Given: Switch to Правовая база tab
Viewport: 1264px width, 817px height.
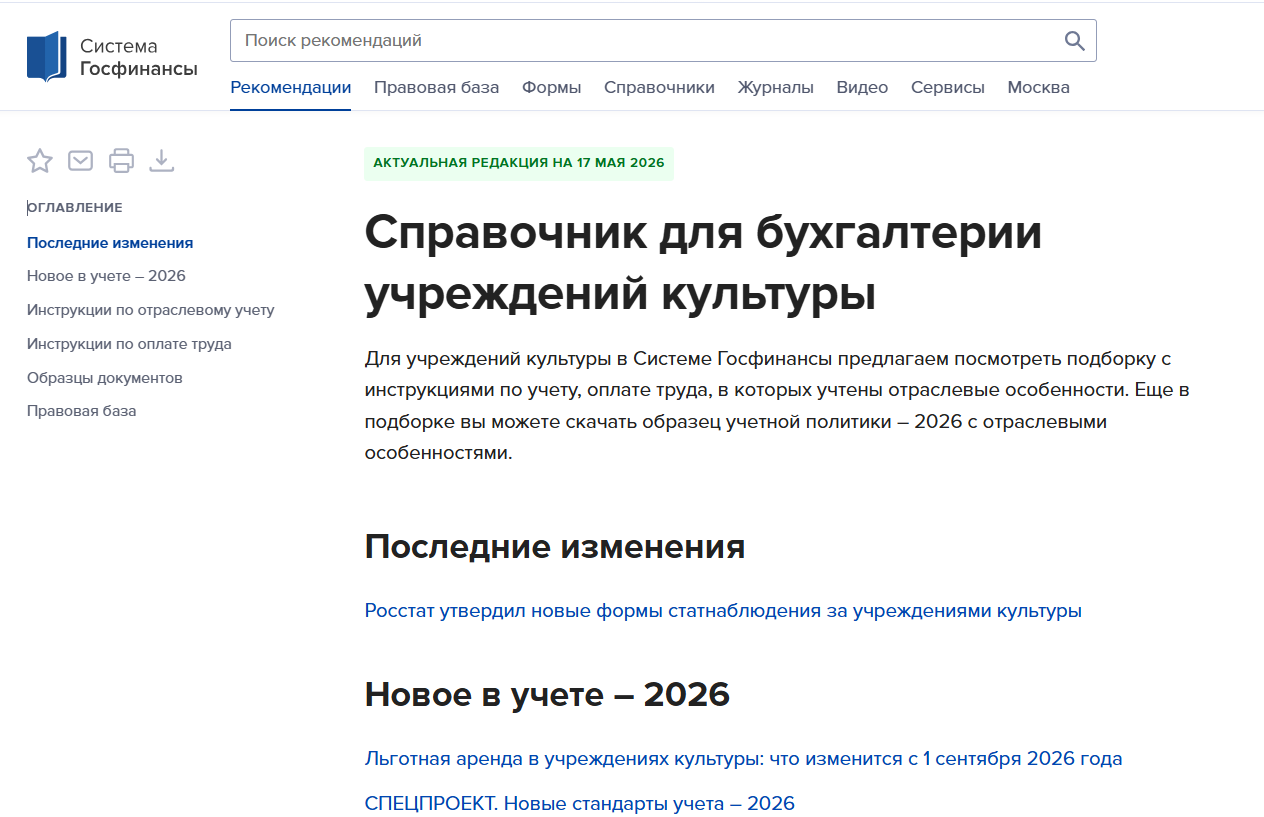Looking at the screenshot, I should coord(437,88).
